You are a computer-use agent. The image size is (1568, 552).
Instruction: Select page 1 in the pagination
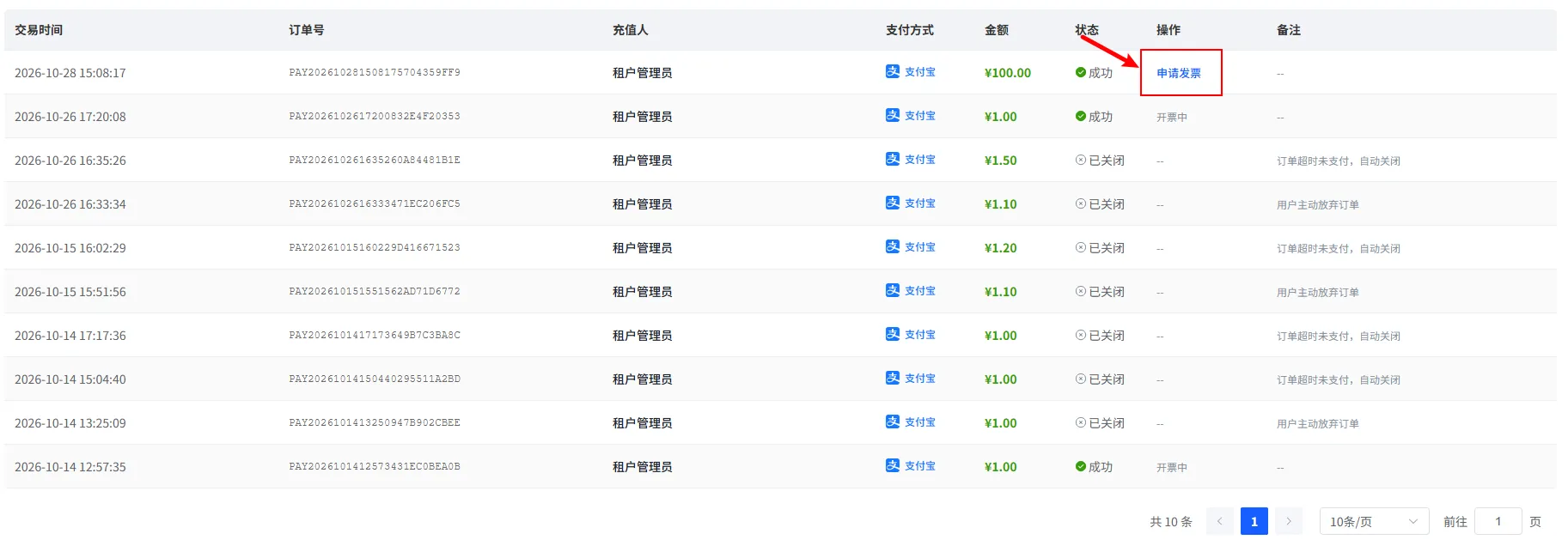[1254, 522]
